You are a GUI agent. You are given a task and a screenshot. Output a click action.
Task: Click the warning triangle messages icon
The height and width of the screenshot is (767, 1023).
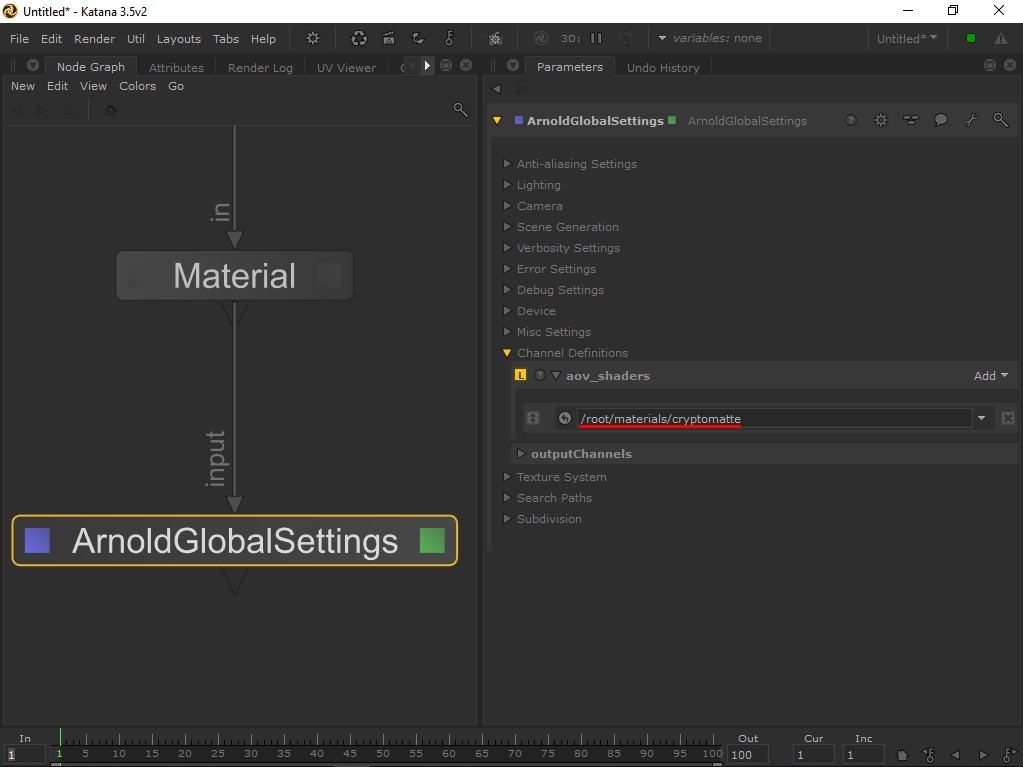(x=1001, y=38)
